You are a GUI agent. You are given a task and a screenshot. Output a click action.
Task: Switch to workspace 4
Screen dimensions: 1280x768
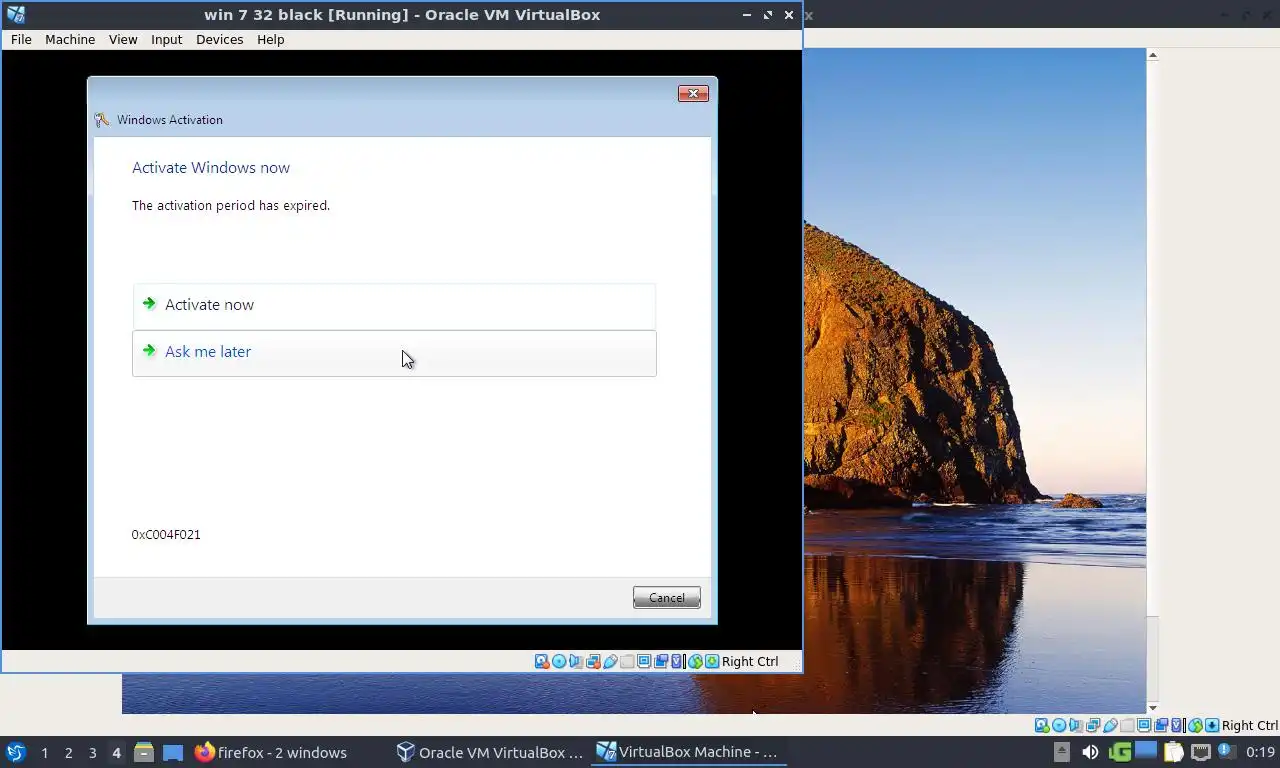[116, 753]
